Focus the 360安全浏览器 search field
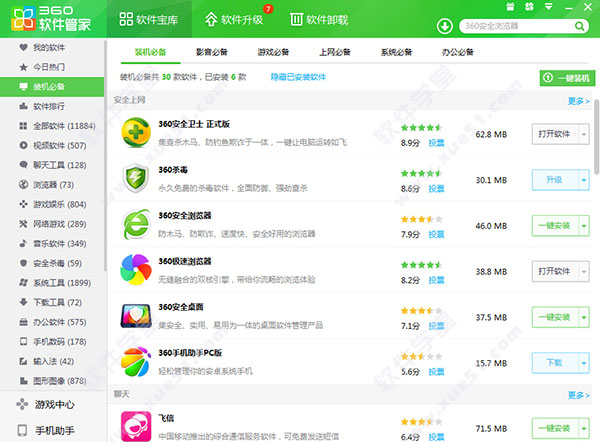Screen dimensions: 600x442 click(517, 26)
